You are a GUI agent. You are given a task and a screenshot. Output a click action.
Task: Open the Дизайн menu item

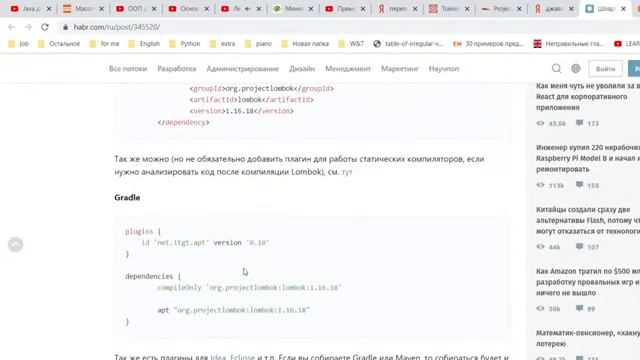(302, 69)
